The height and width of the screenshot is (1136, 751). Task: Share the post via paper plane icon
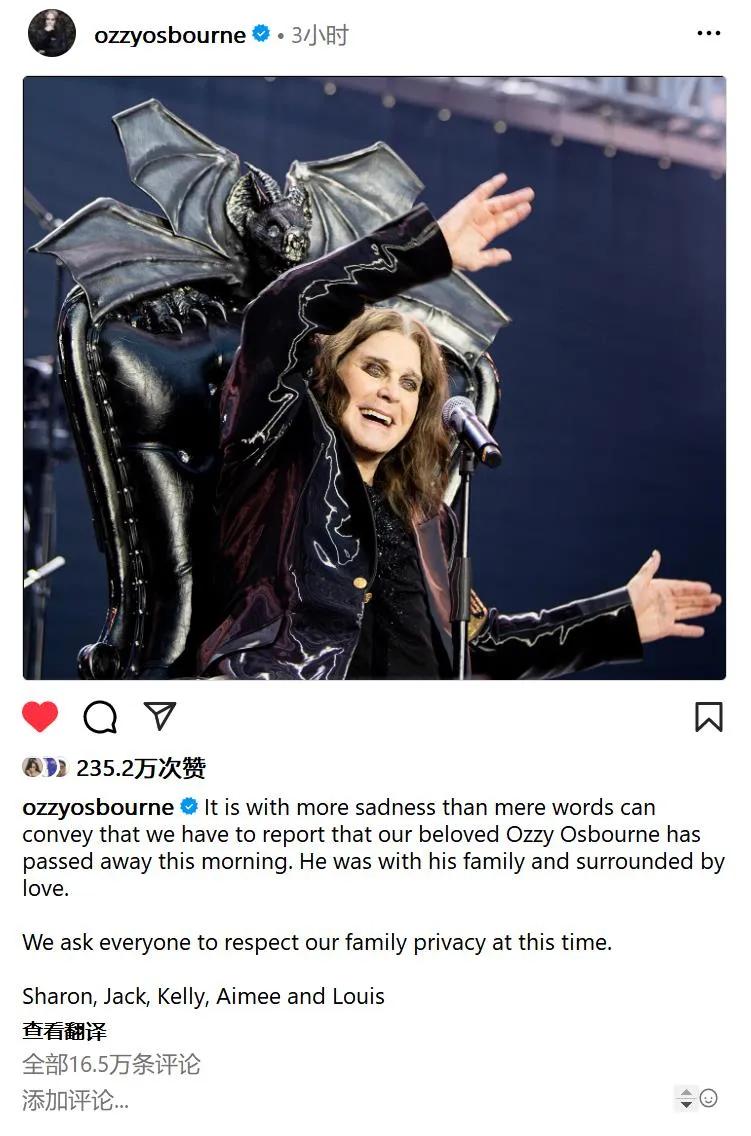(160, 716)
